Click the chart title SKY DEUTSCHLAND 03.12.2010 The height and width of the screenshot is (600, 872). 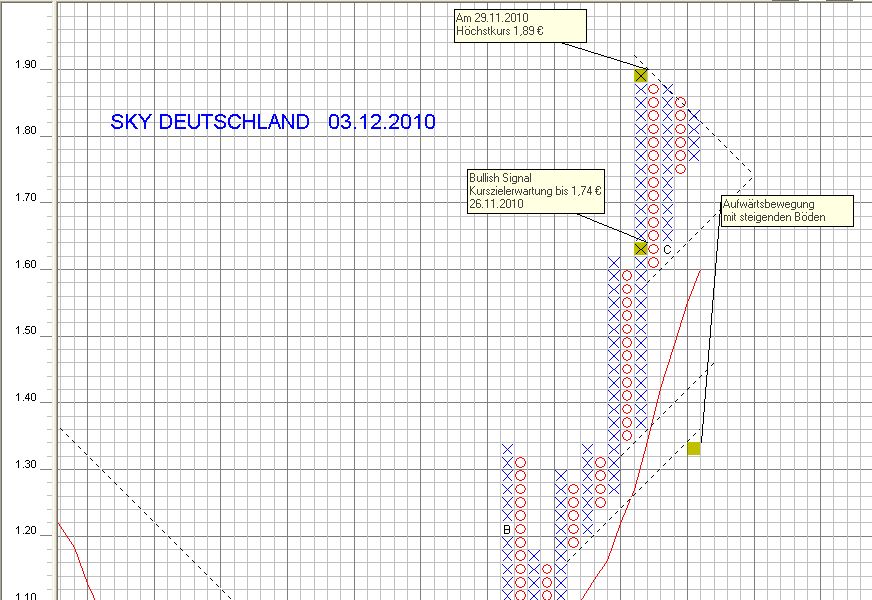tap(272, 122)
